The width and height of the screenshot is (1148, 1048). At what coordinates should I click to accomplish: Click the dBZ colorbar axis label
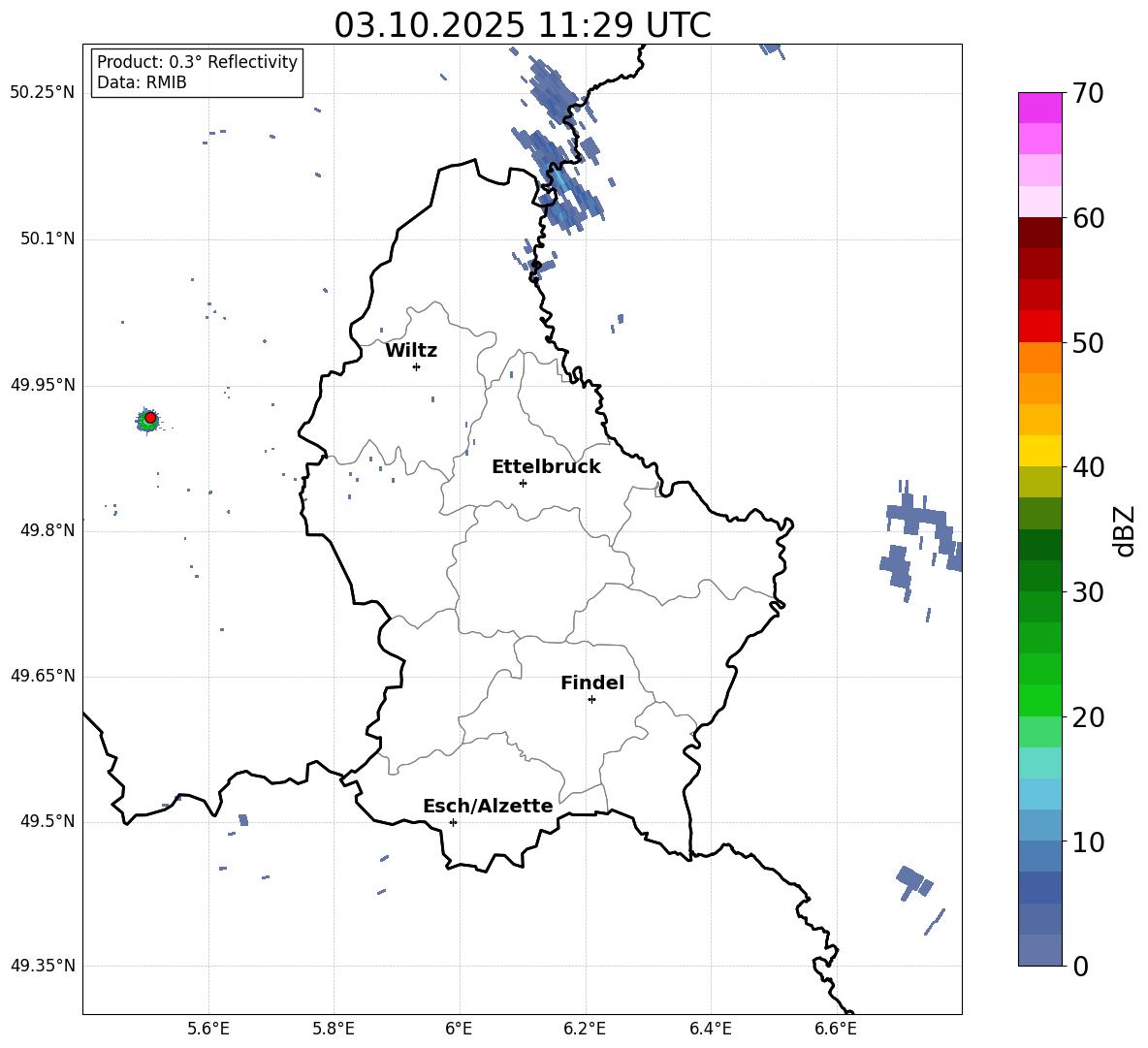click(x=1125, y=531)
